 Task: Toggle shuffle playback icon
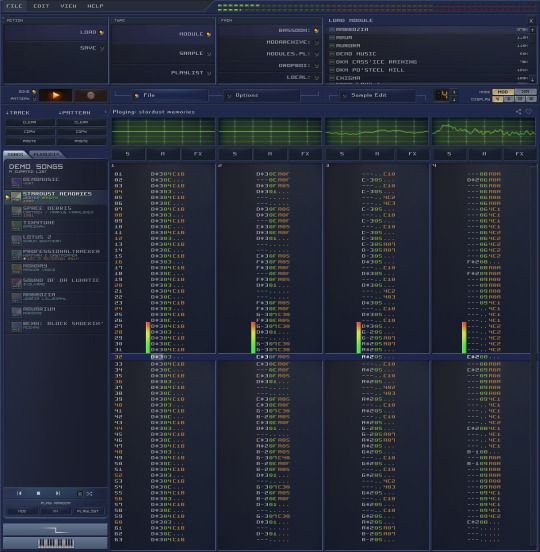[x=90, y=494]
